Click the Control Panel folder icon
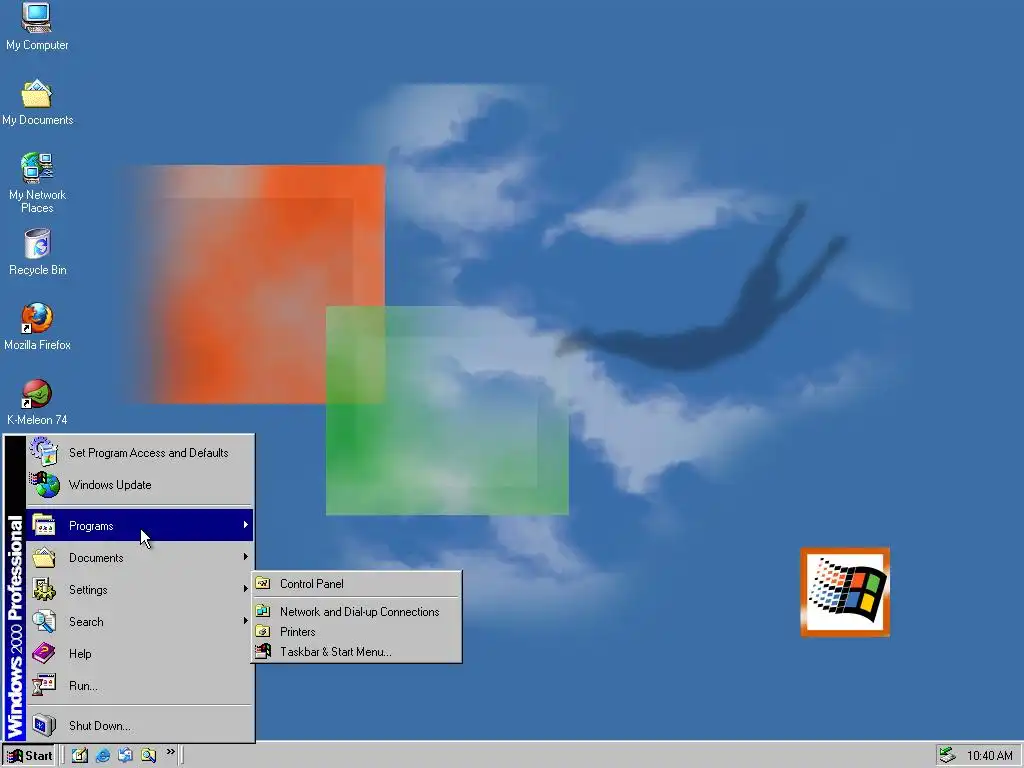This screenshot has width=1024, height=768. click(x=263, y=583)
